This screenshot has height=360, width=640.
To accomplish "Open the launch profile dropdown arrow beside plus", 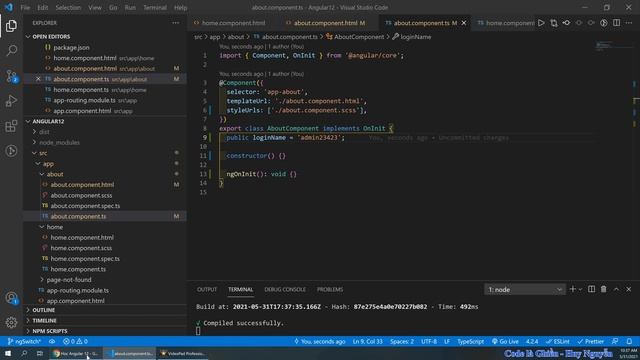I will coord(580,289).
